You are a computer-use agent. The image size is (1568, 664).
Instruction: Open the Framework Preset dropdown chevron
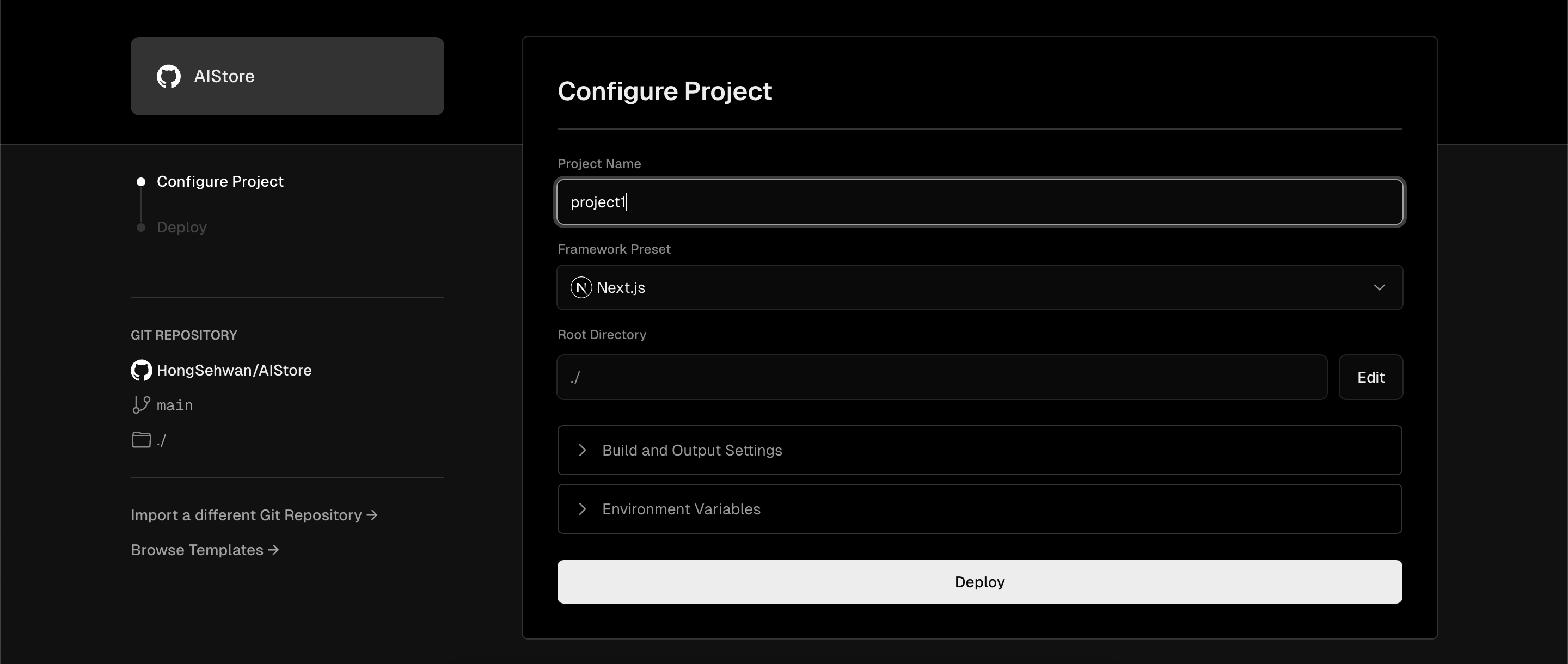(x=1379, y=287)
